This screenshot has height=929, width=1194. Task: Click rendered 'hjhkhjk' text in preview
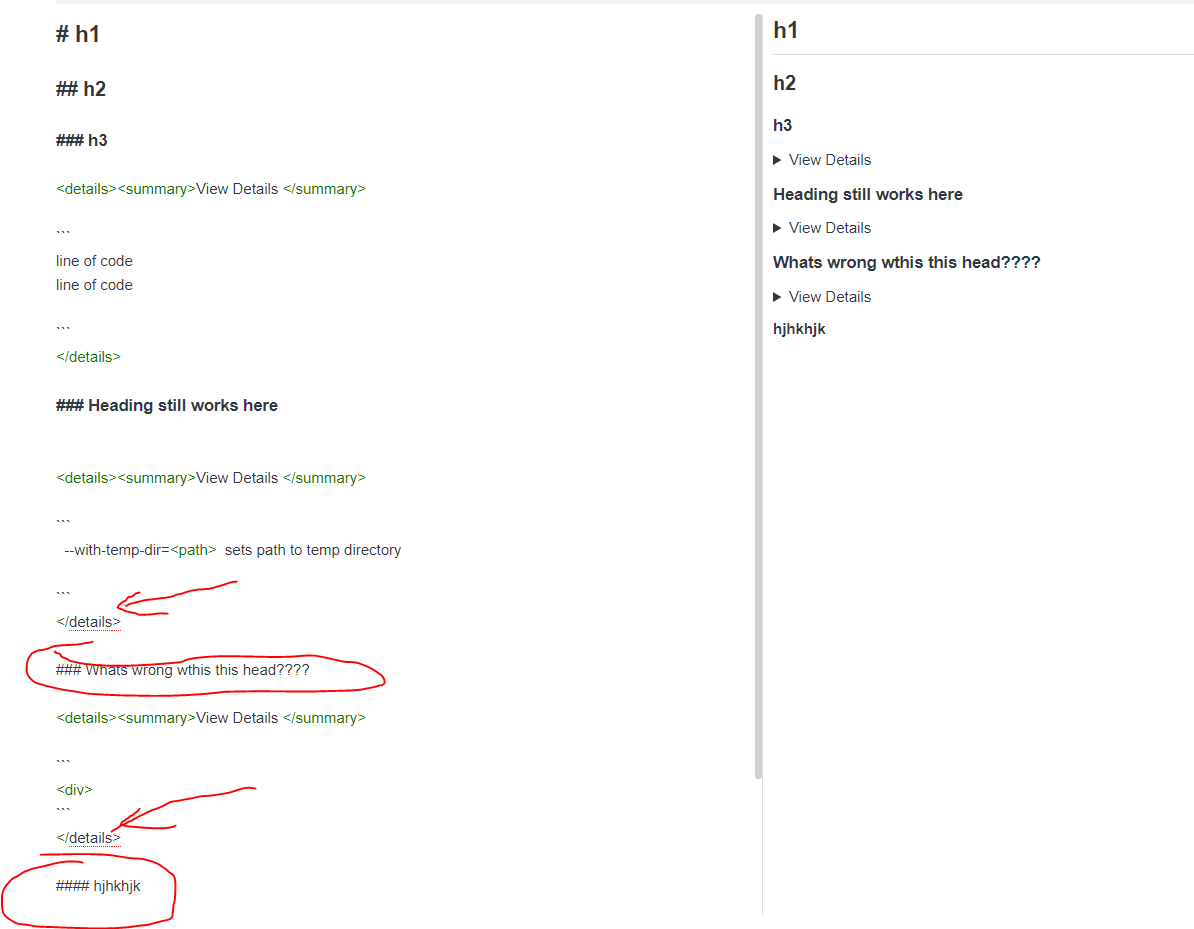[799, 329]
